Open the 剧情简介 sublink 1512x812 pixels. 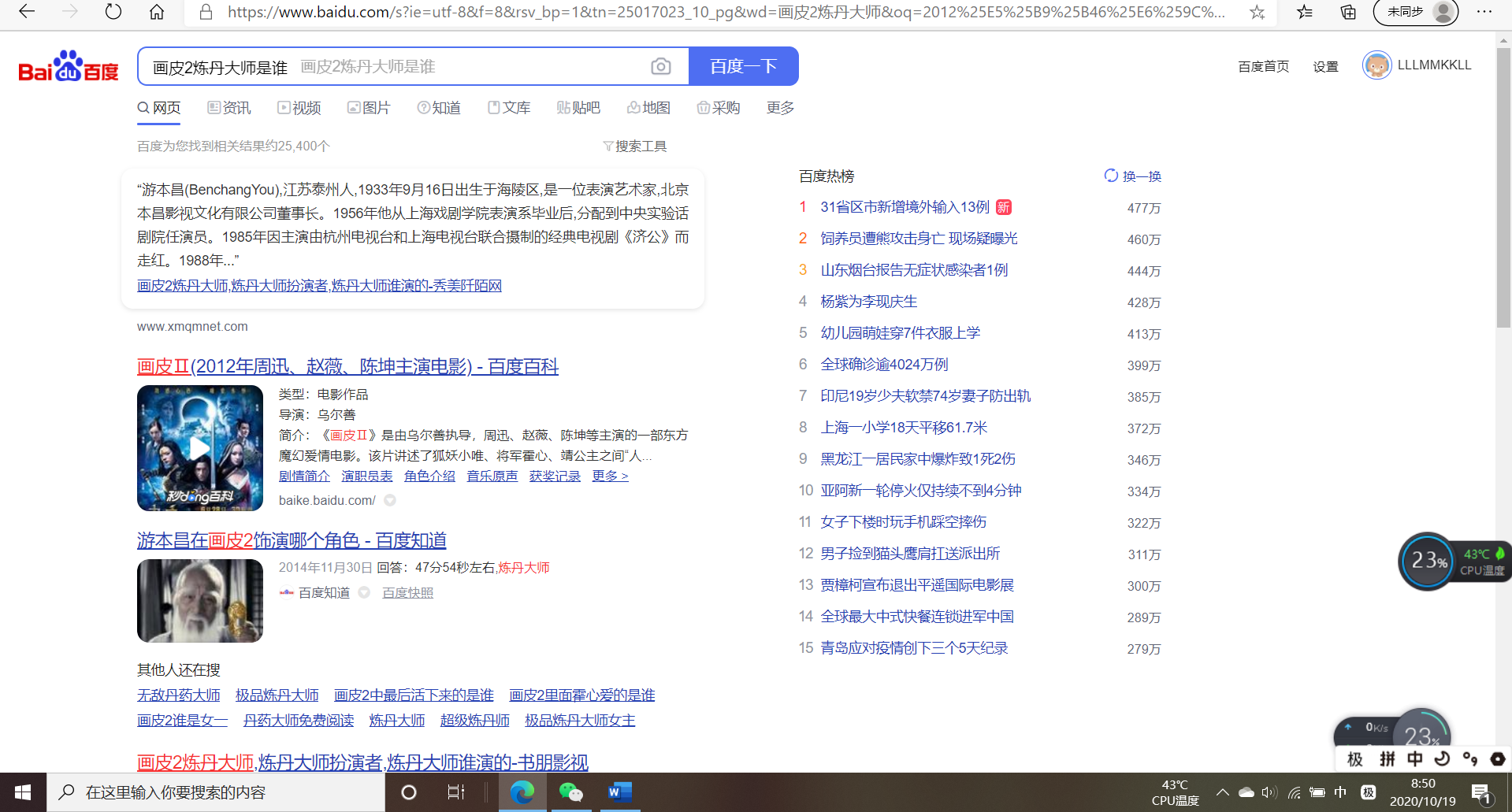(304, 476)
